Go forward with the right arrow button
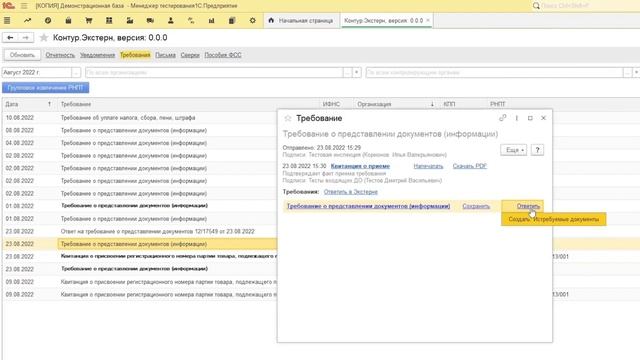Image resolution: width=640 pixels, height=360 pixels. (x=25, y=38)
